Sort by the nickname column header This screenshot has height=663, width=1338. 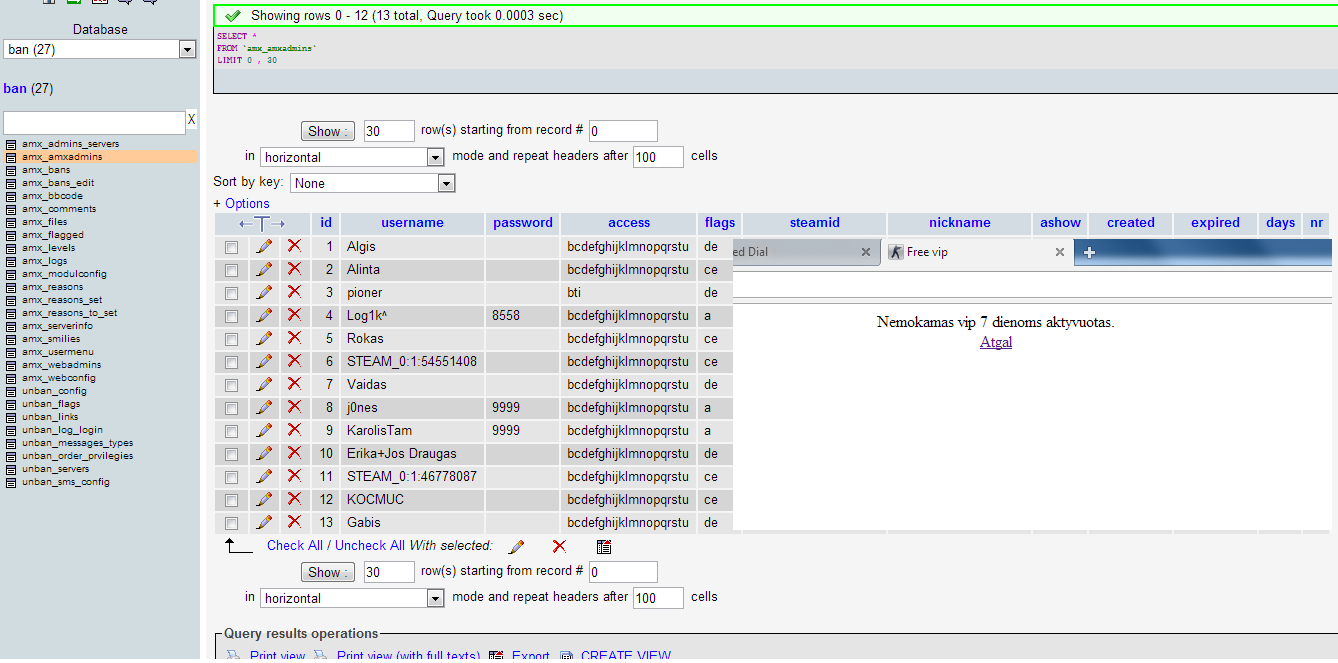click(960, 223)
